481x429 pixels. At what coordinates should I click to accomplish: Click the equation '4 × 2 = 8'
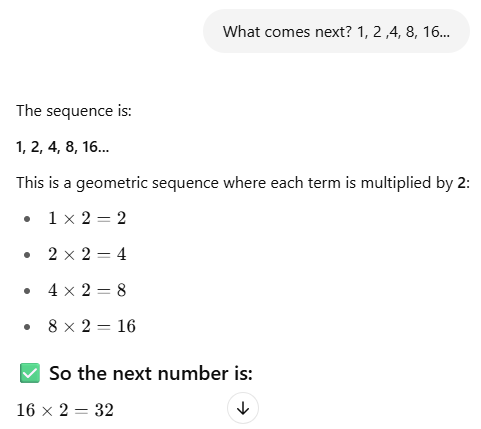pyautogui.click(x=87, y=290)
